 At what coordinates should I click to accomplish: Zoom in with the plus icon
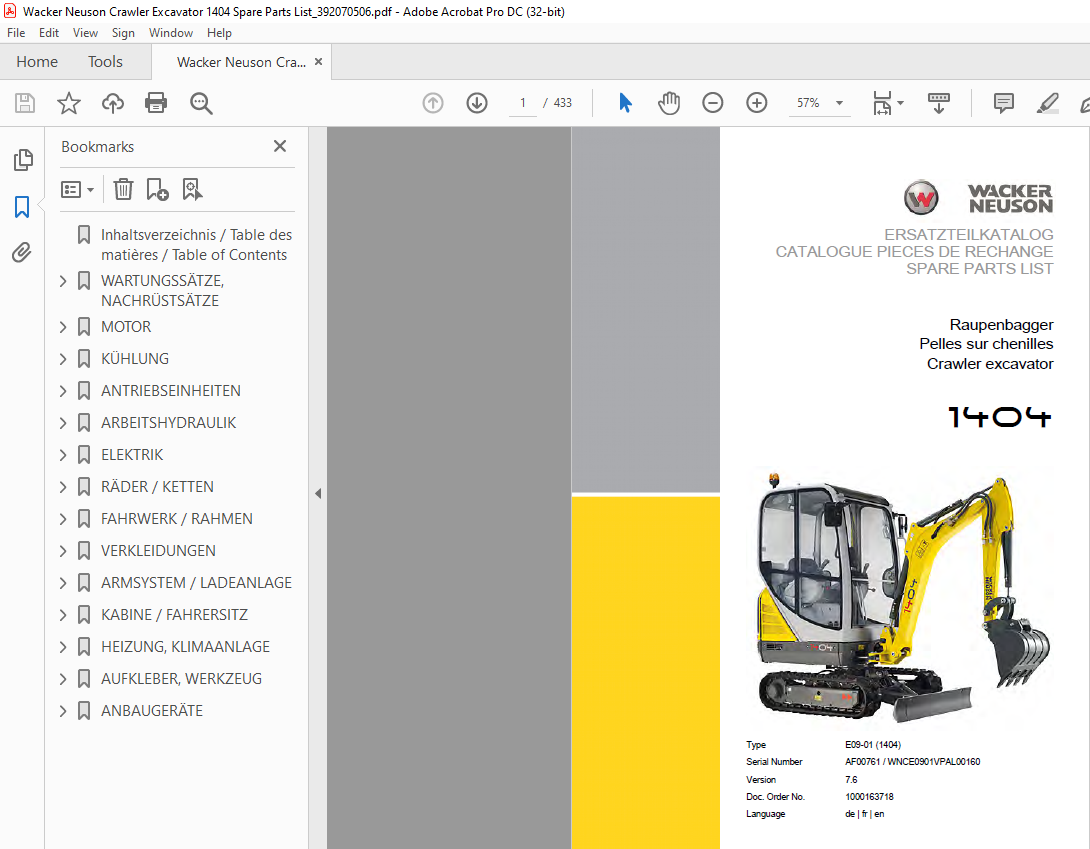point(756,103)
